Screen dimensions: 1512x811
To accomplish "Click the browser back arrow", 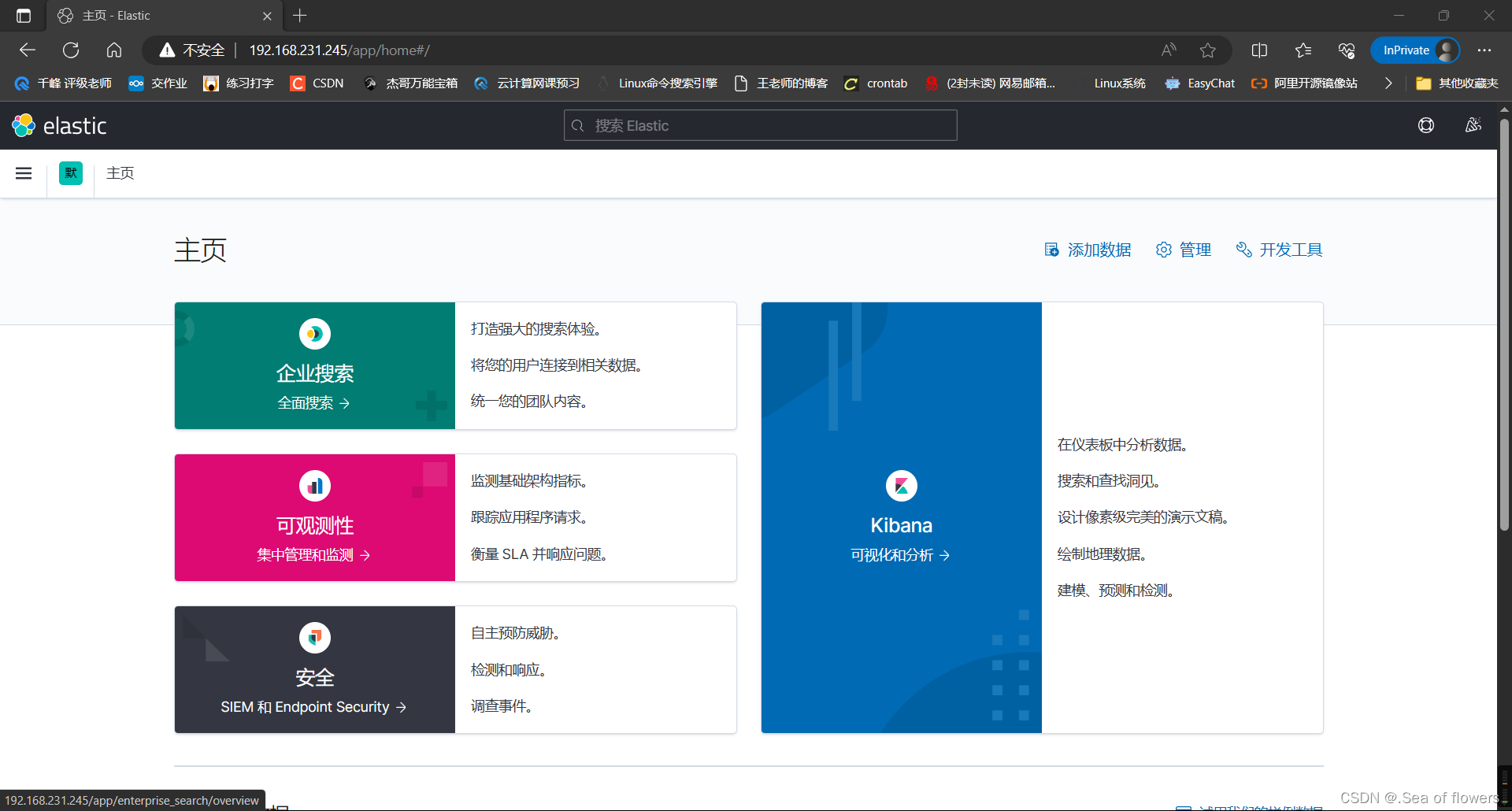I will click(x=28, y=50).
